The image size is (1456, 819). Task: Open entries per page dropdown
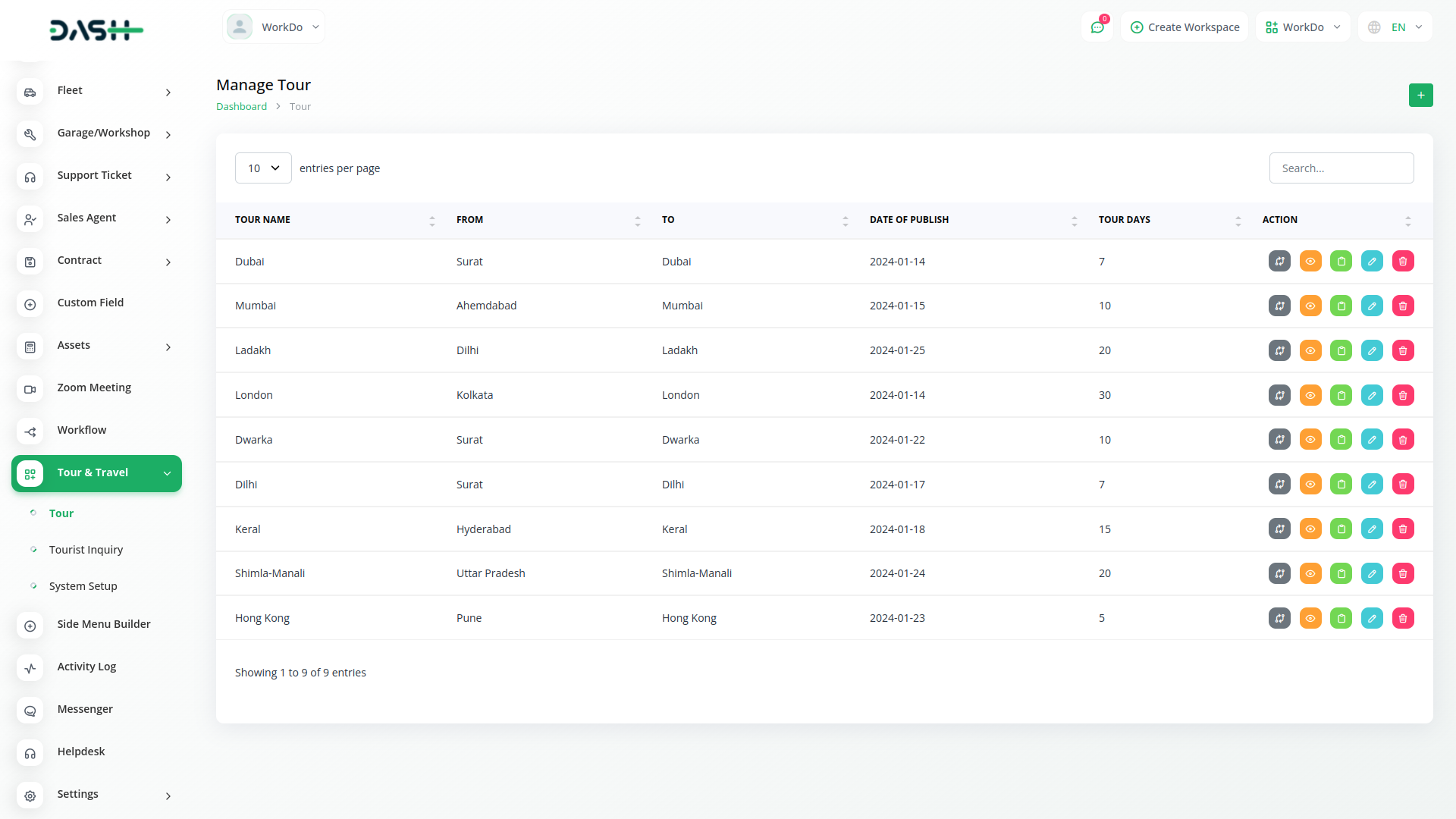(263, 168)
